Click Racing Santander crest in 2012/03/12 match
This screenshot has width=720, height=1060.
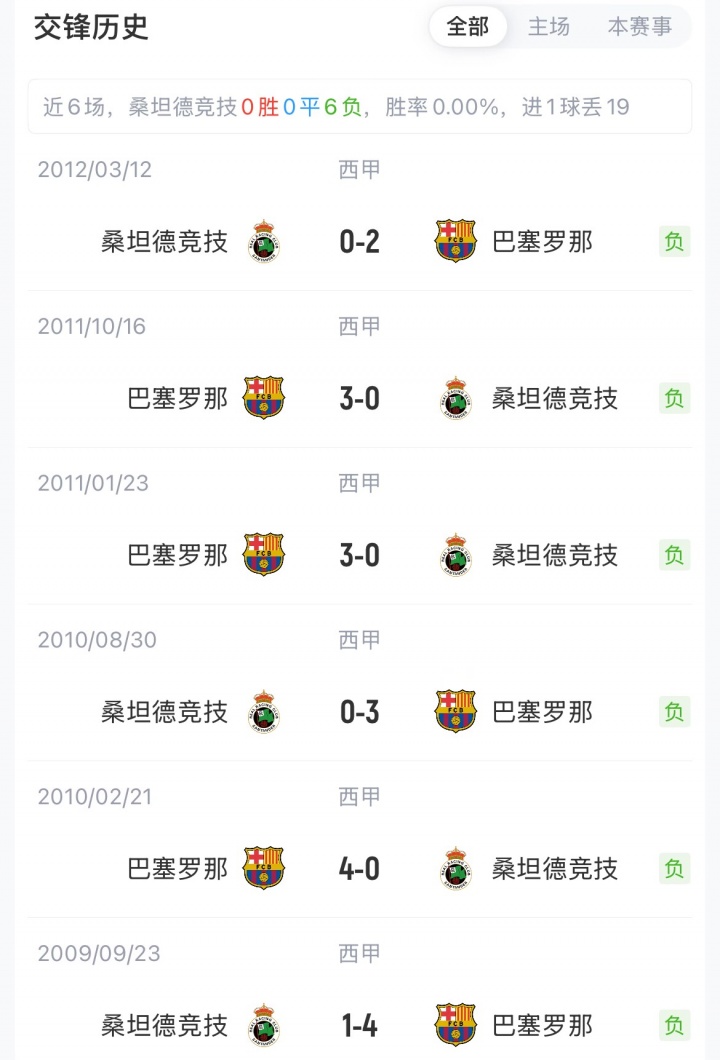[x=264, y=241]
